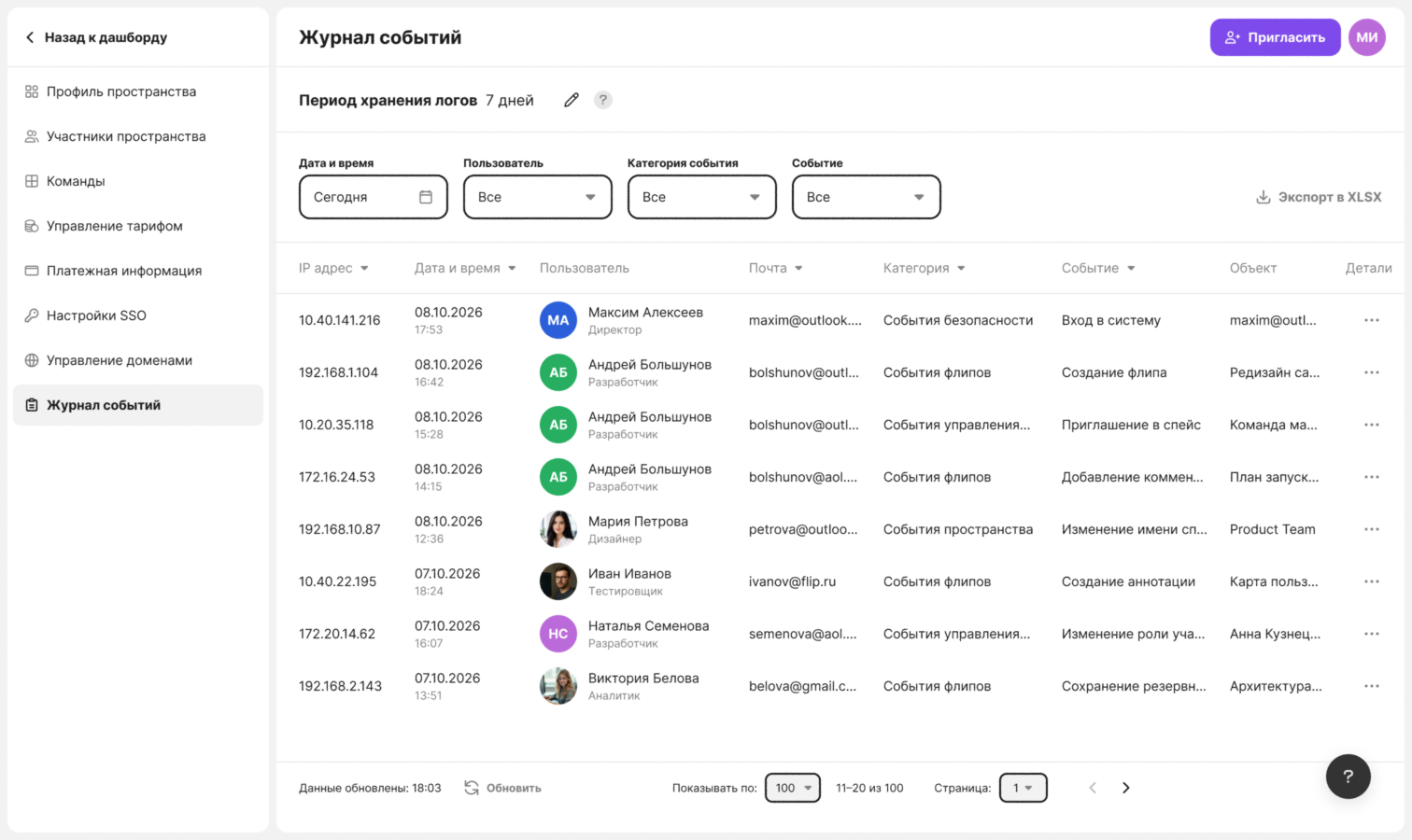Sort by the Дата и время column header
This screenshot has width=1412, height=840.
point(465,268)
